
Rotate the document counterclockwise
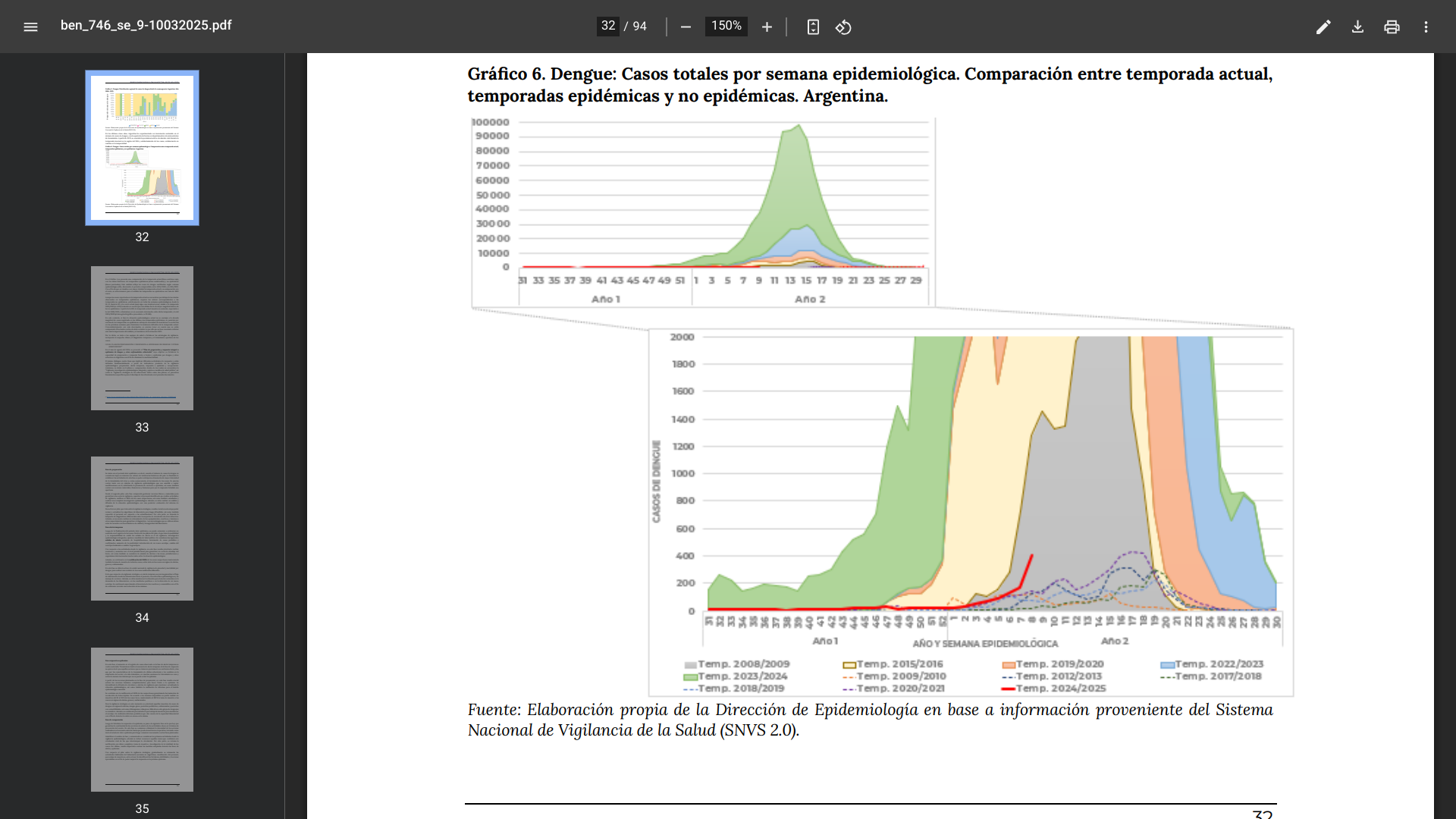pyautogui.click(x=843, y=27)
